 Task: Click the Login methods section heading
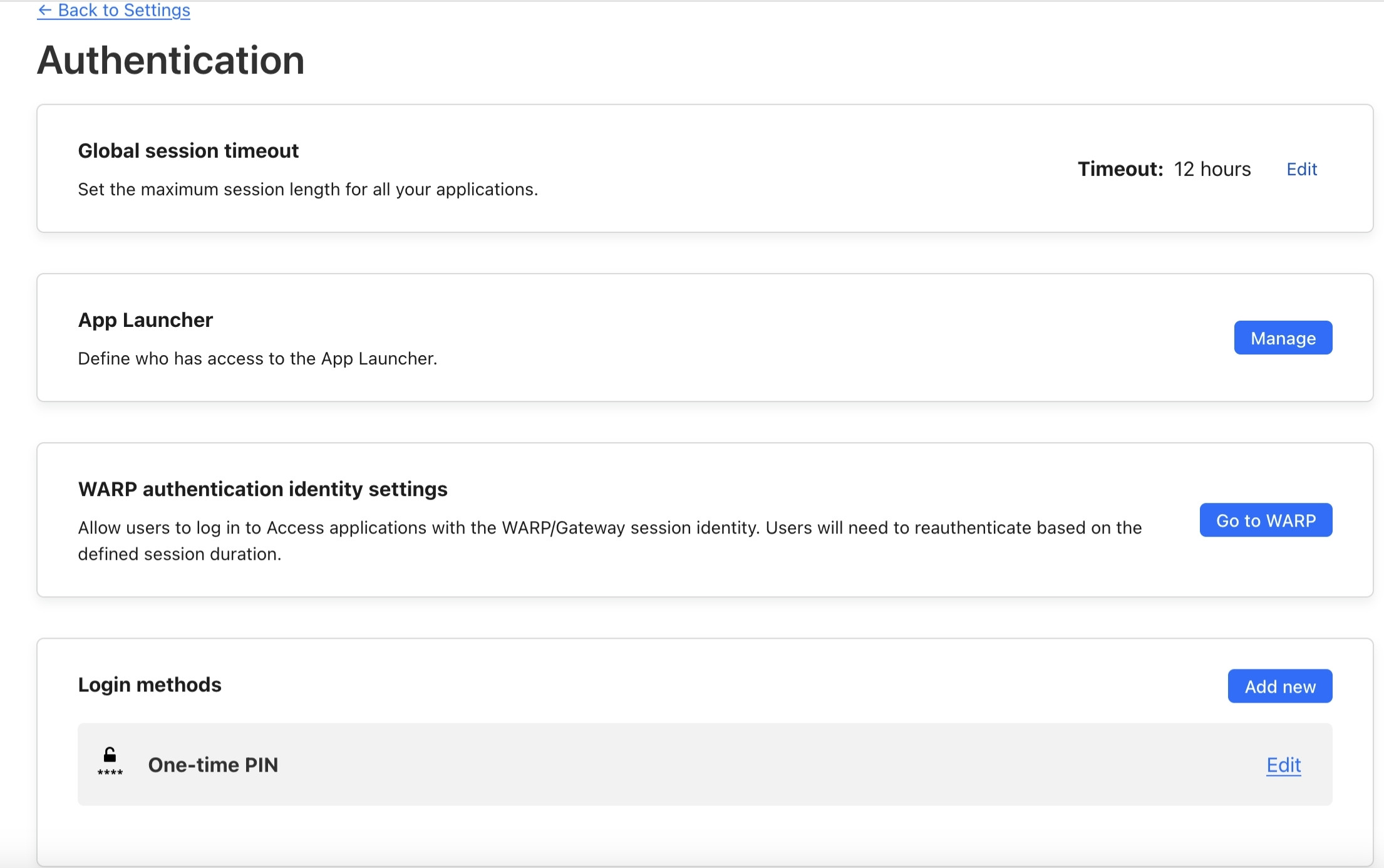pyautogui.click(x=149, y=685)
